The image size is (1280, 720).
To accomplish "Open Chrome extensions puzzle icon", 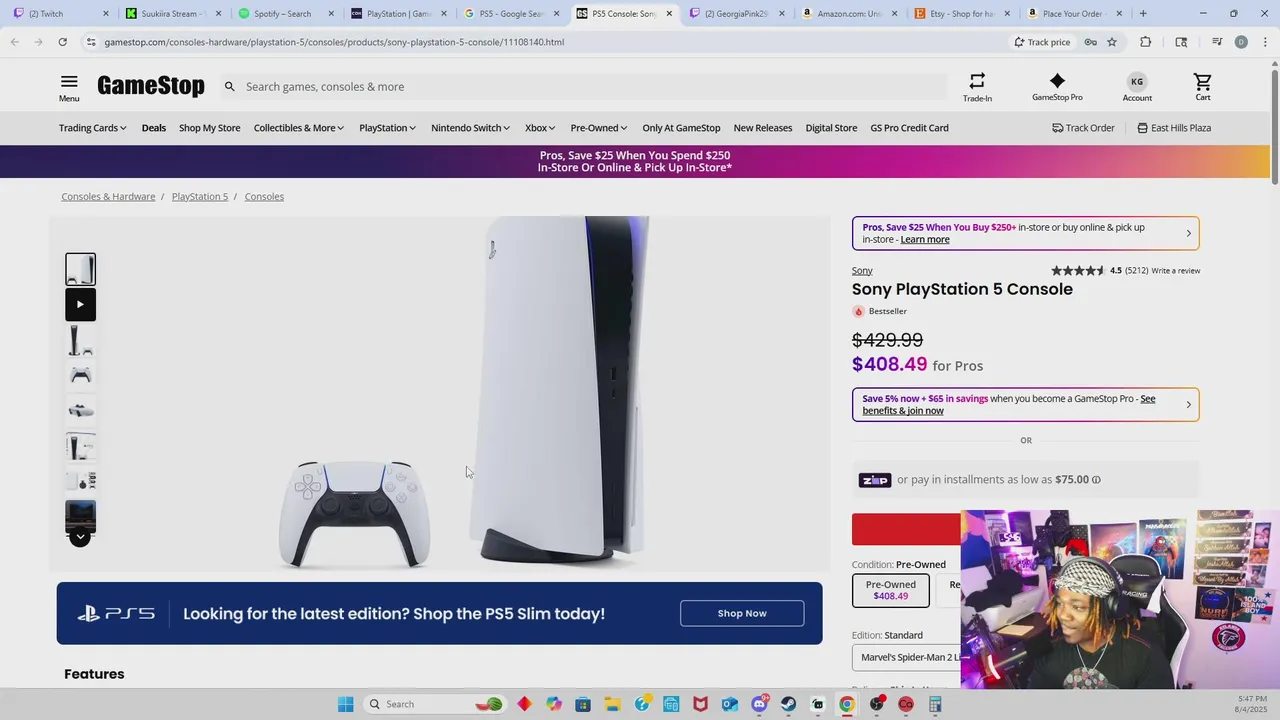I will click(1146, 42).
